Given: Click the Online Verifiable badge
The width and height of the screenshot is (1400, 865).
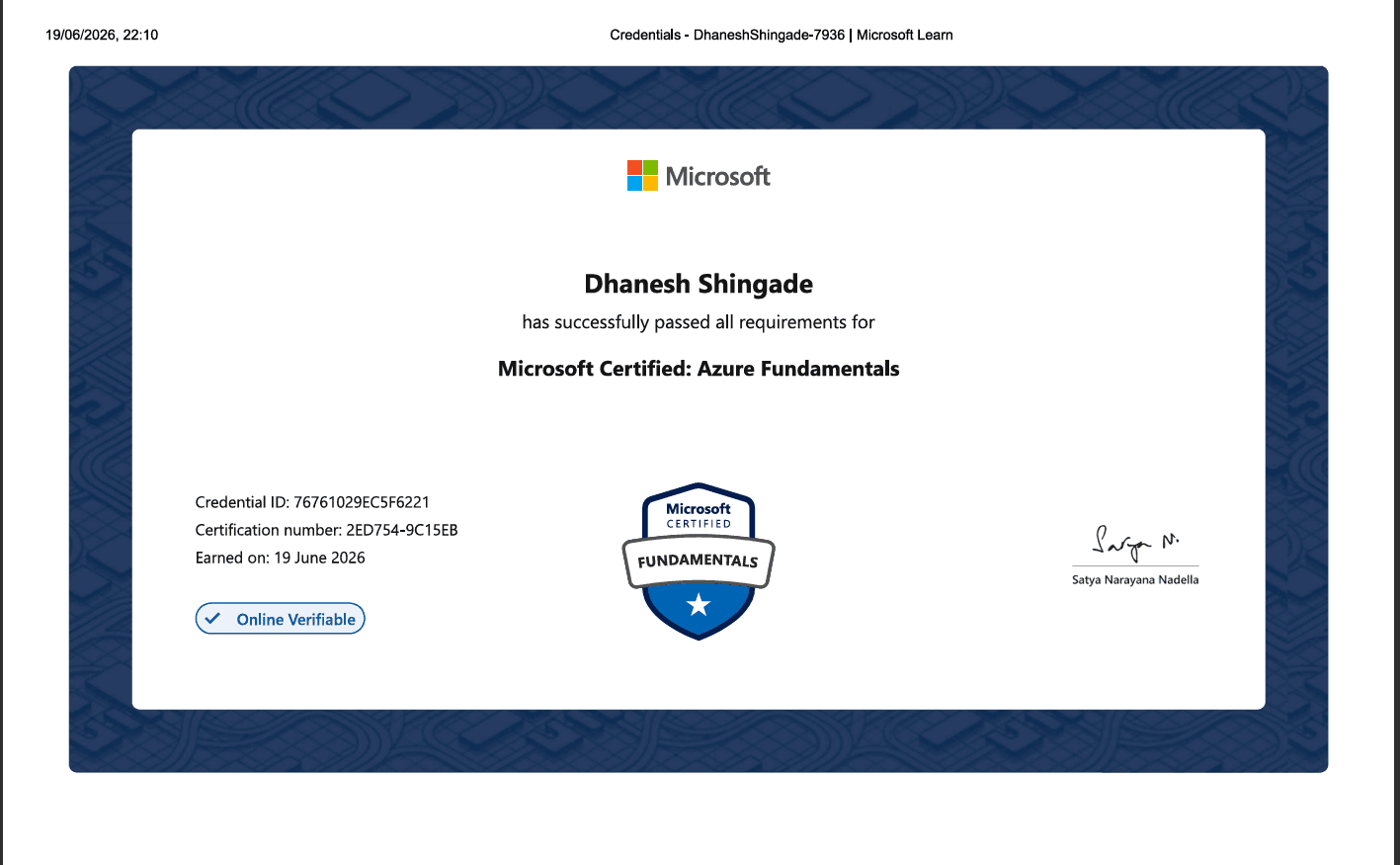Looking at the screenshot, I should click(x=281, y=619).
